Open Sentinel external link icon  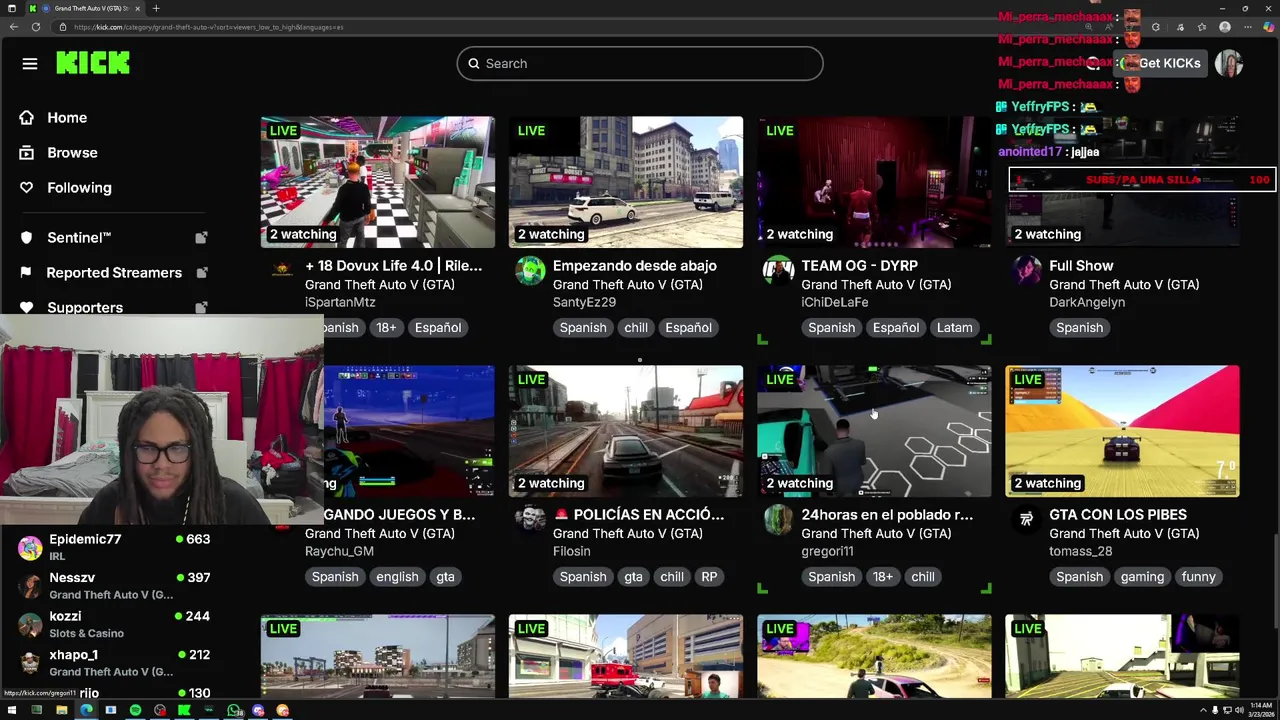tap(201, 238)
